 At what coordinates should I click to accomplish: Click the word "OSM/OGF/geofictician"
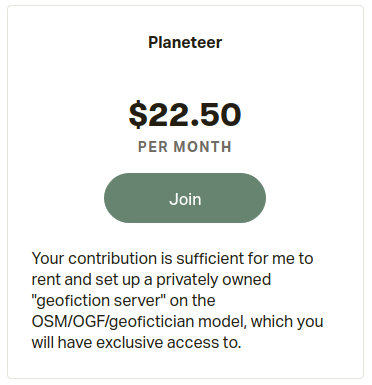click(113, 322)
